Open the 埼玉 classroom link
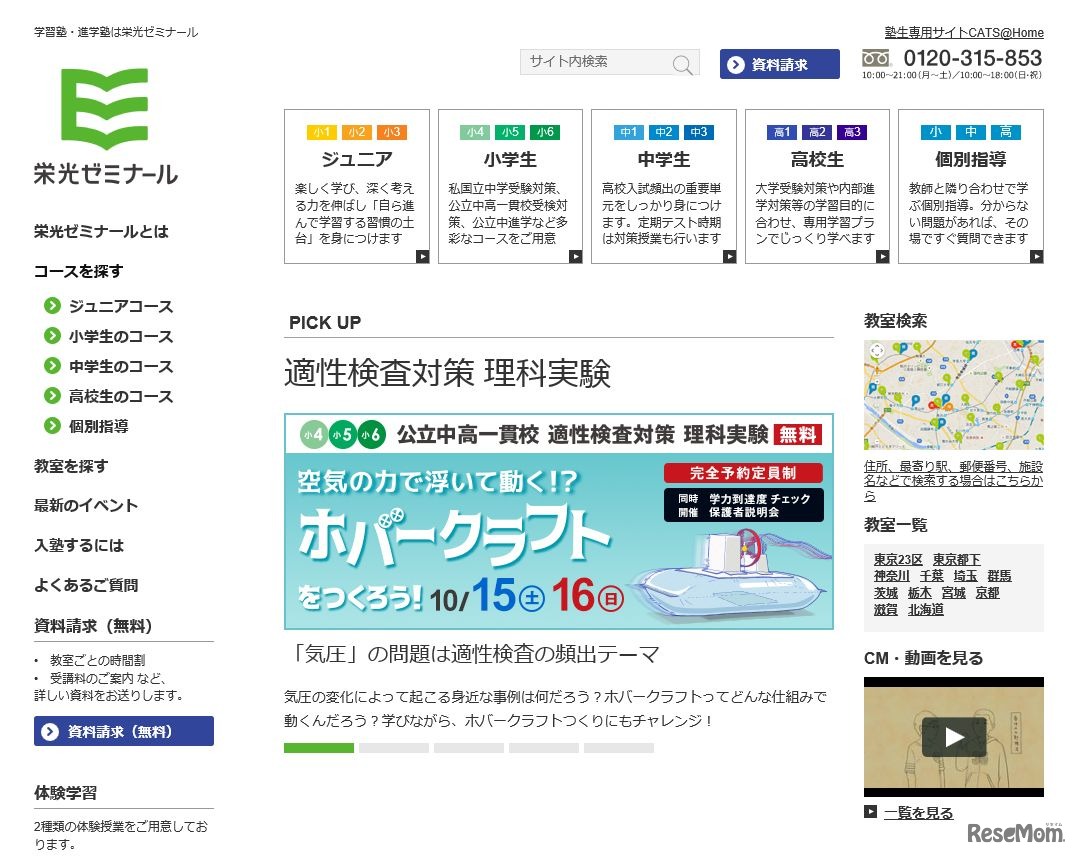This screenshot has width=1078, height=856. (965, 576)
